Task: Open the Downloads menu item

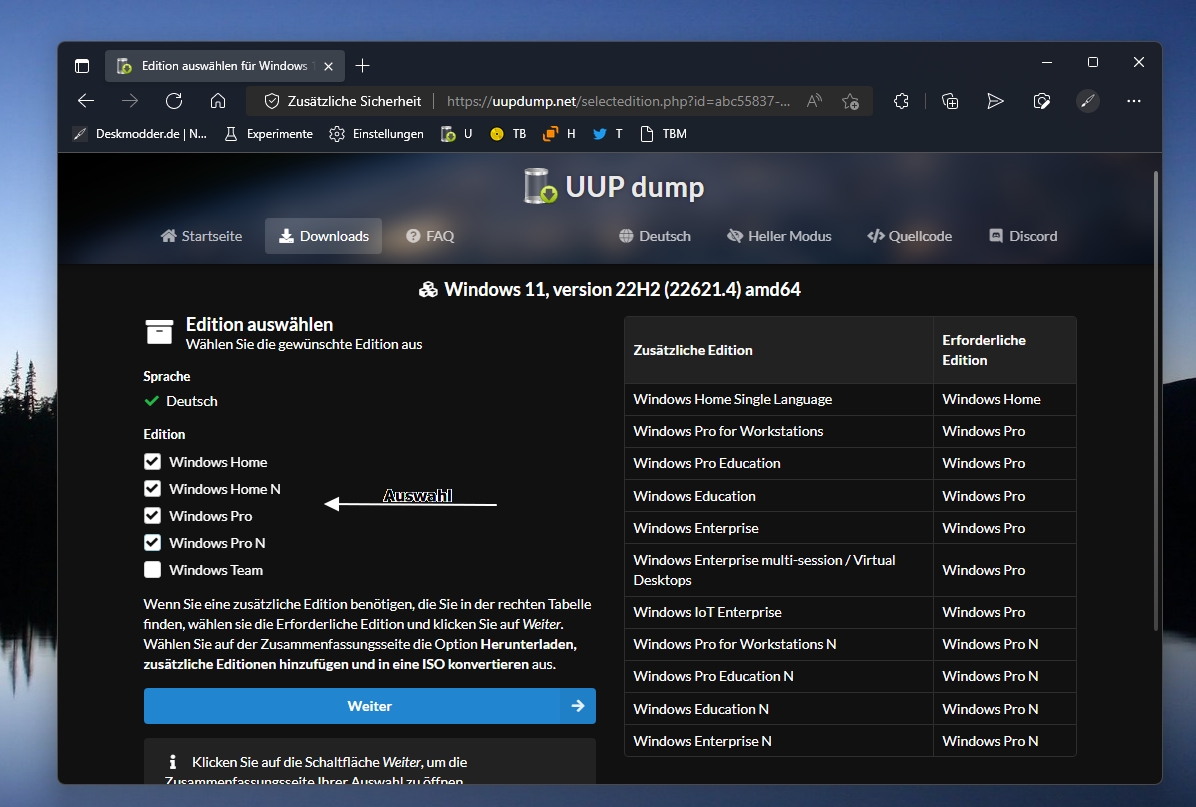Action: click(323, 236)
